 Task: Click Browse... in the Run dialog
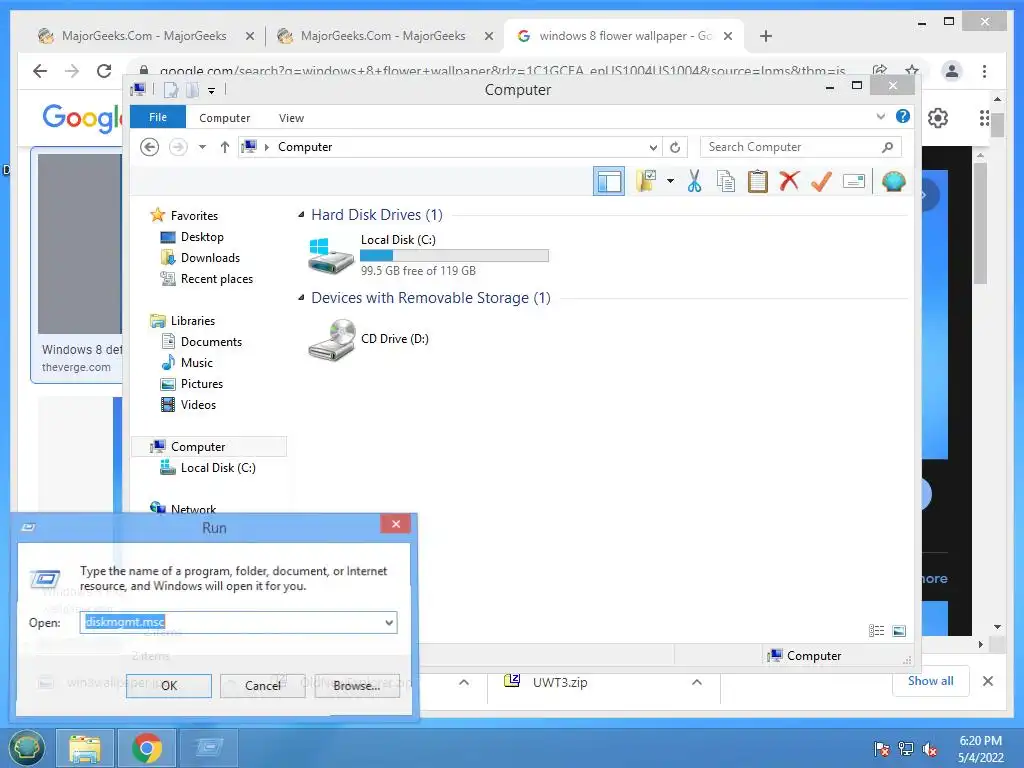(x=357, y=686)
